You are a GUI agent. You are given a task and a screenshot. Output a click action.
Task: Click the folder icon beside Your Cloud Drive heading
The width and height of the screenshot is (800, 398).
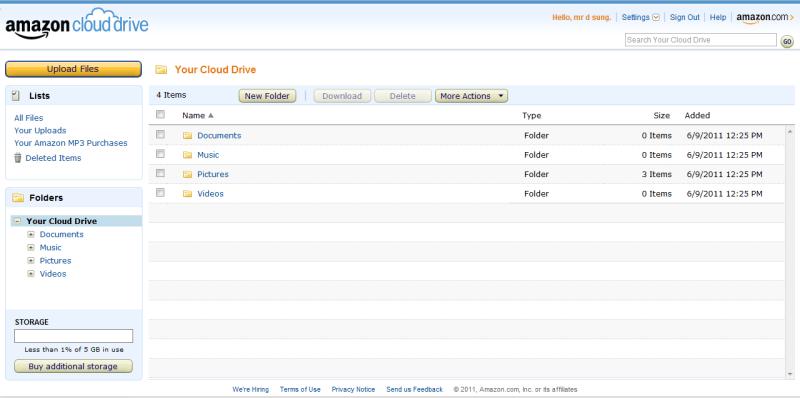coord(161,70)
